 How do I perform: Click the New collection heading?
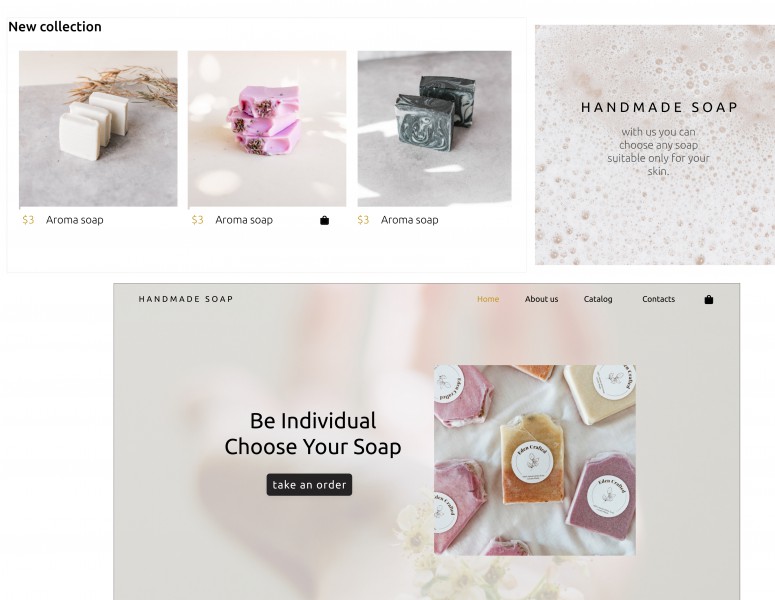[55, 27]
